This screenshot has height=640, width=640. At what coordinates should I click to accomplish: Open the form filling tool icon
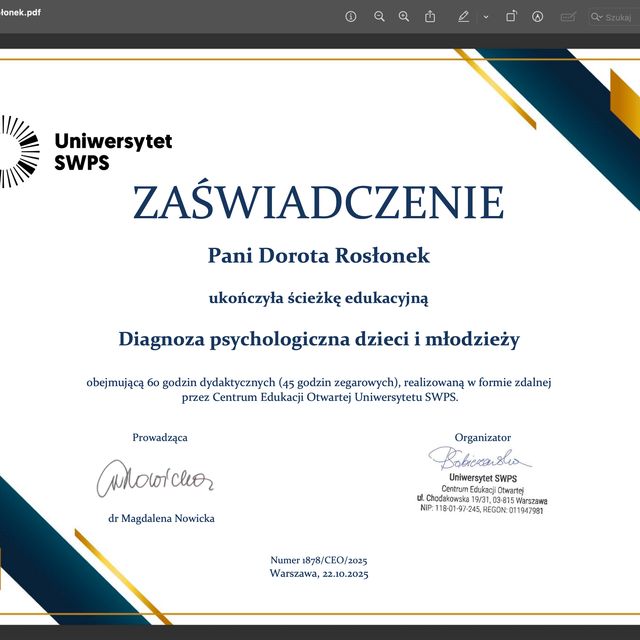pos(568,17)
